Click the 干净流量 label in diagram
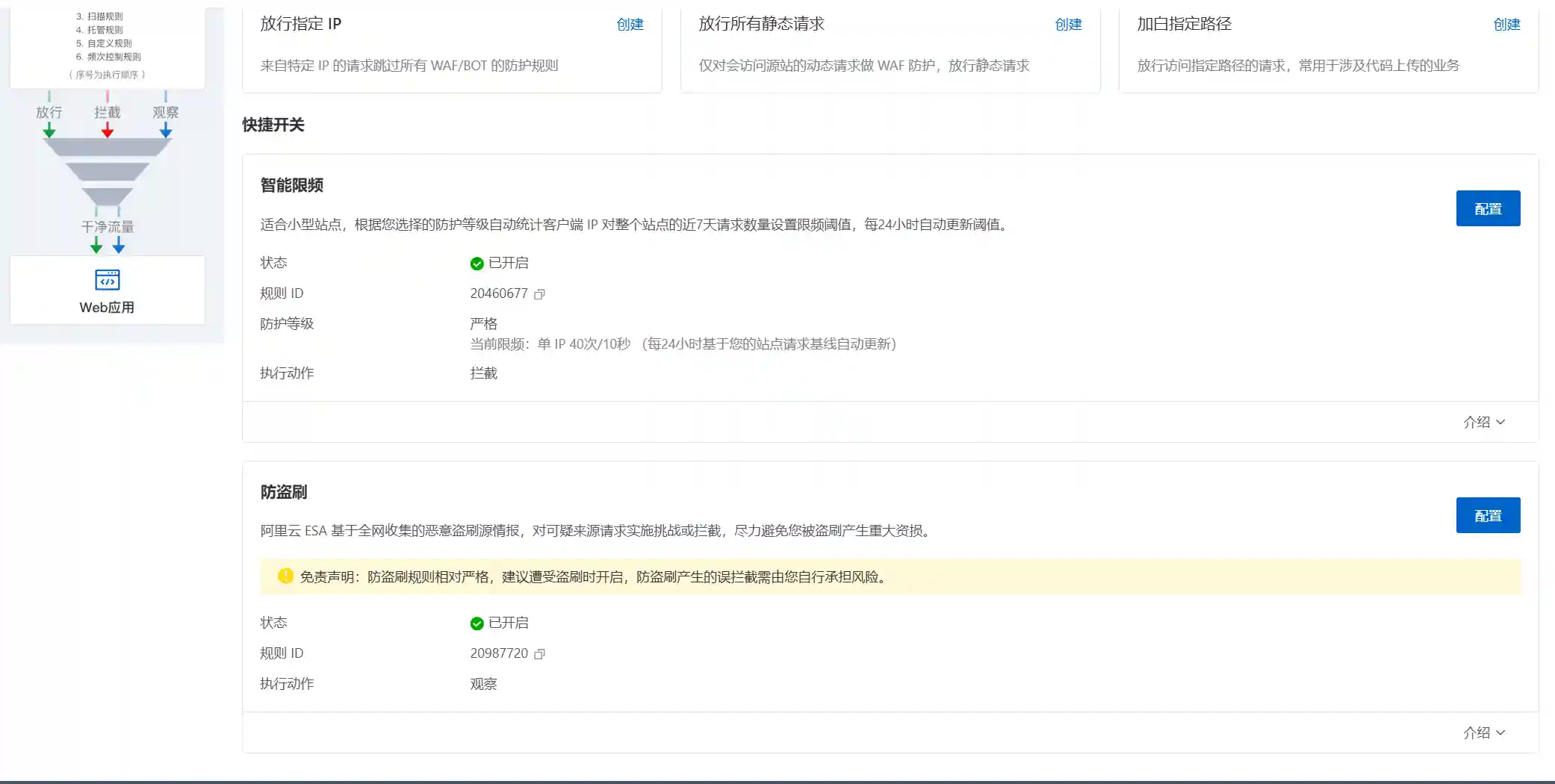The width and height of the screenshot is (1555, 784). pyautogui.click(x=108, y=227)
